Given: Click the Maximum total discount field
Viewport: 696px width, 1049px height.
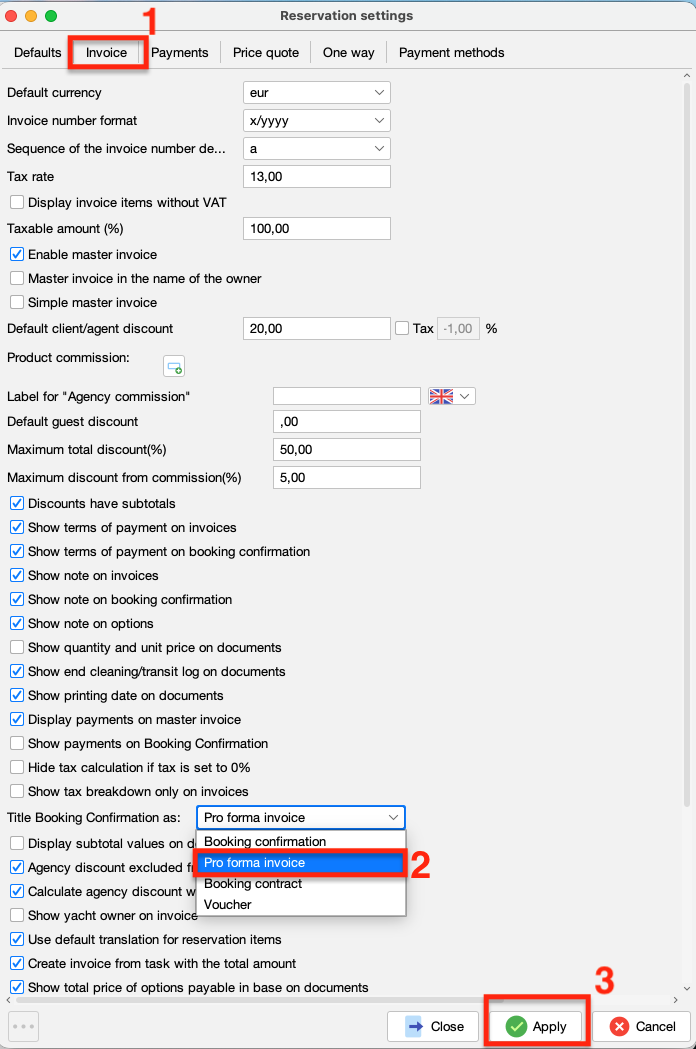Looking at the screenshot, I should point(347,450).
